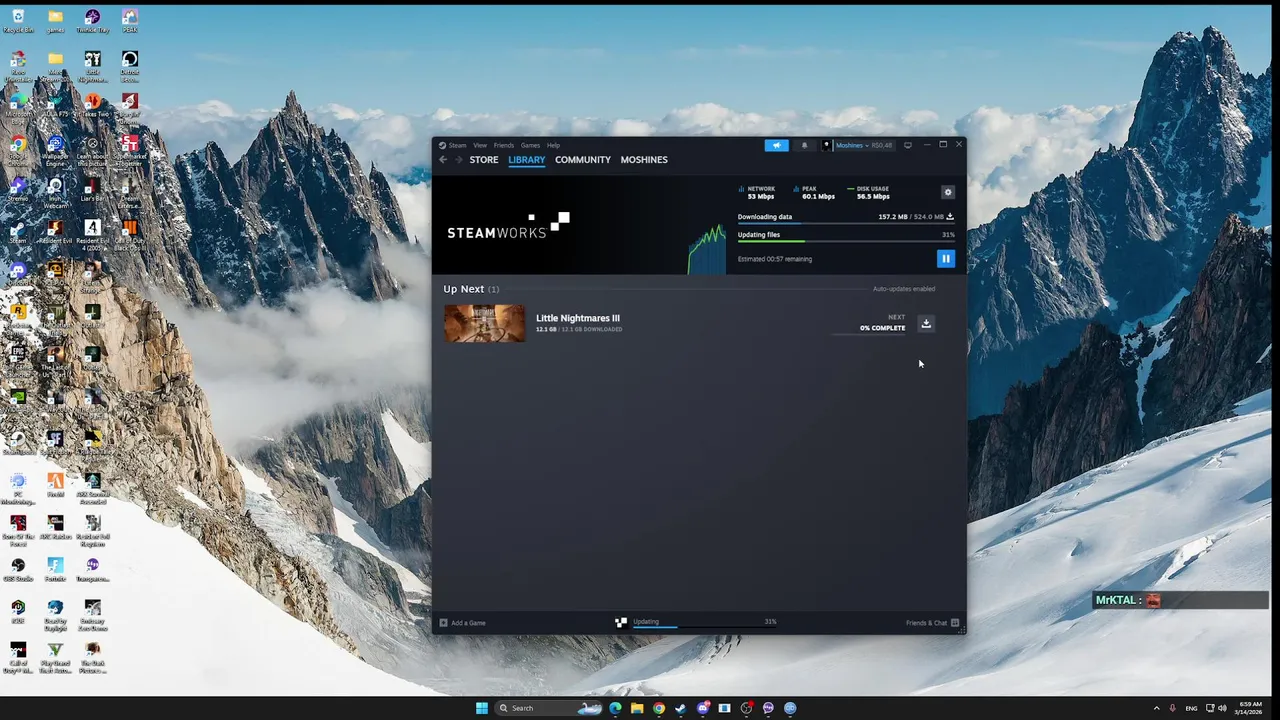This screenshot has height=720, width=1280.
Task: Open Steam from the taskbar
Action: tap(681, 708)
